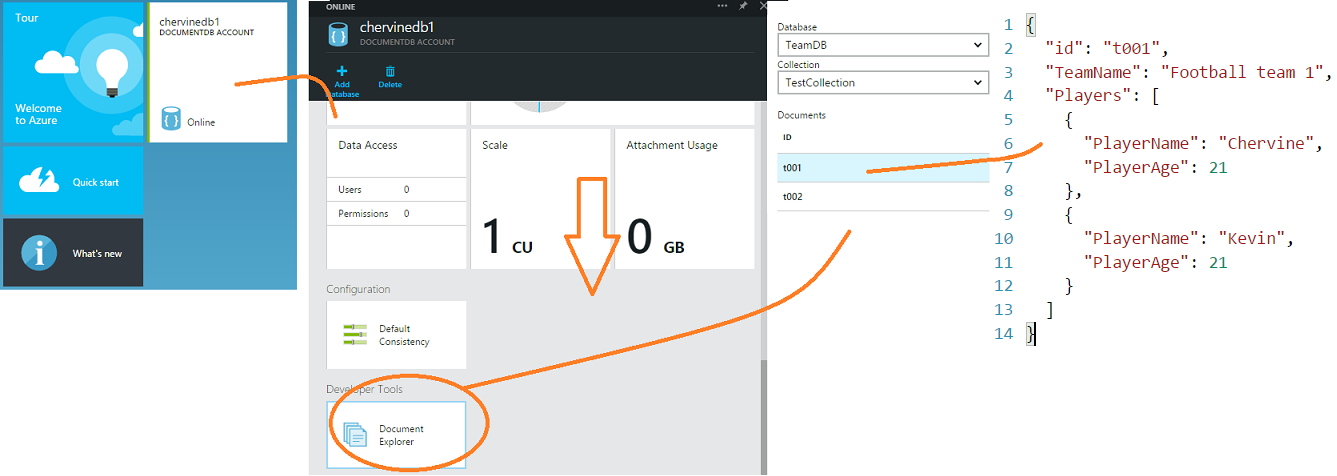This screenshot has height=476, width=1337.
Task: Click the "Players" key in JSON editor
Action: [1087, 96]
